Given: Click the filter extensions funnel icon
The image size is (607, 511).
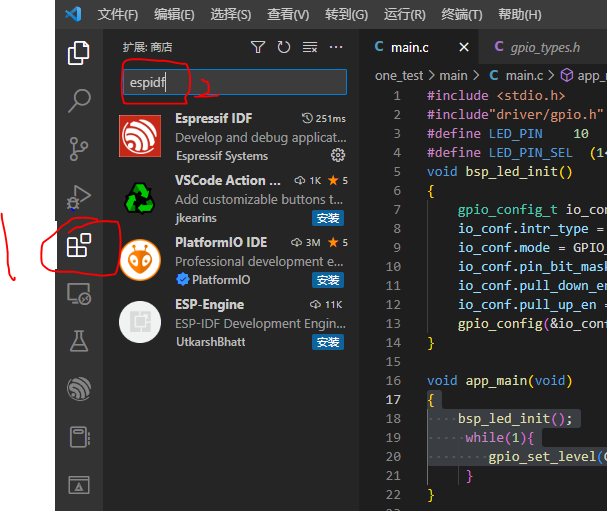Looking at the screenshot, I should [x=258, y=47].
